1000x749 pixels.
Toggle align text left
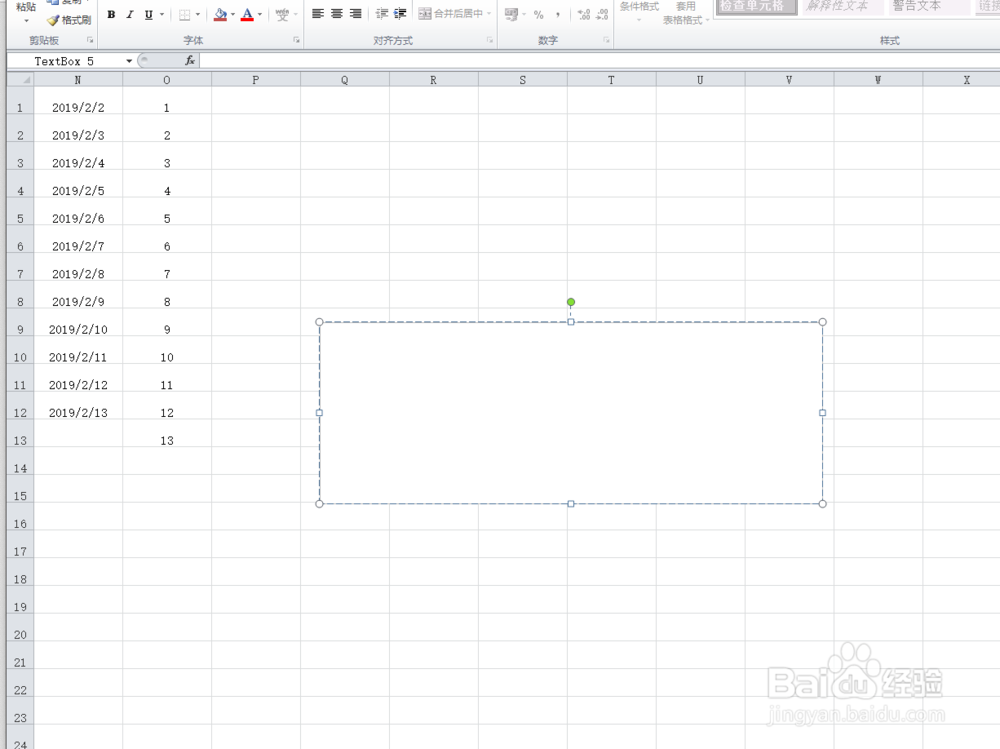318,13
